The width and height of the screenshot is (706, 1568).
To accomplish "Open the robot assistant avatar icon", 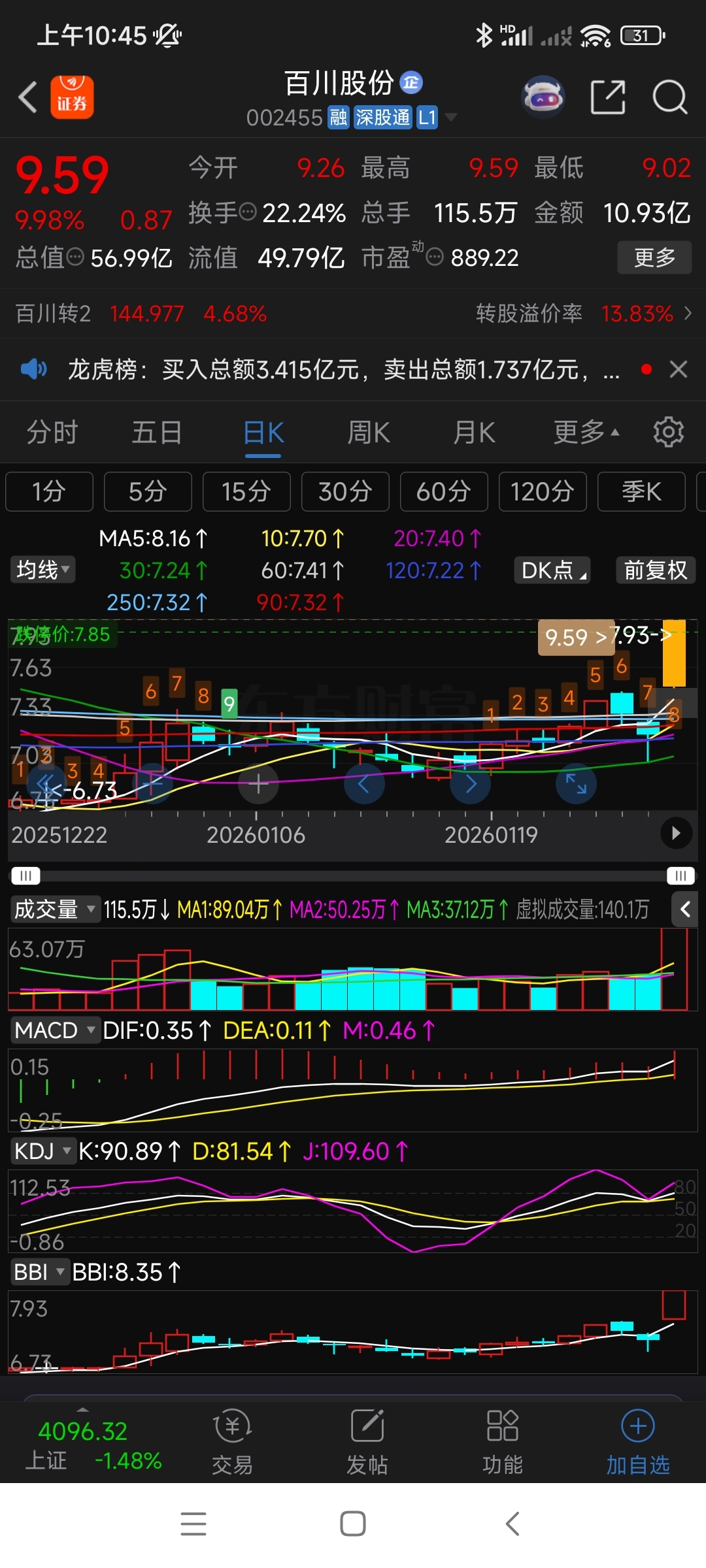I will point(543,97).
